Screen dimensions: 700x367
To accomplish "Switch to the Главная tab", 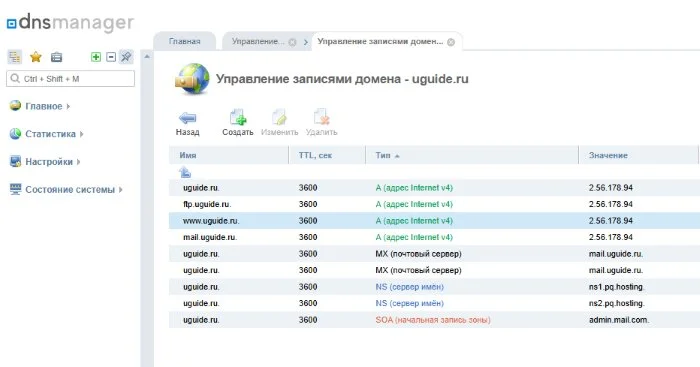I will [184, 41].
